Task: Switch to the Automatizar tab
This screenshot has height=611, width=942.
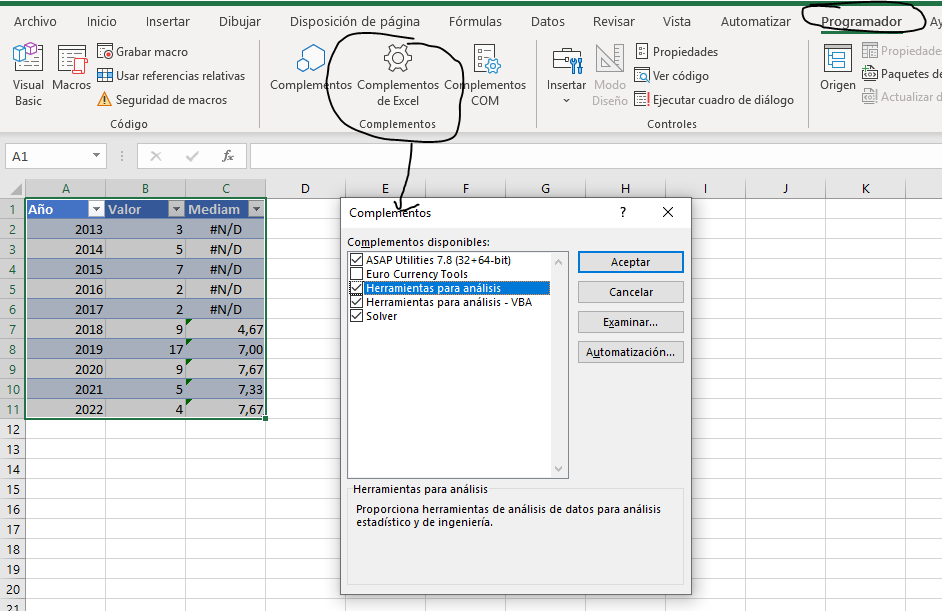Action: 755,22
